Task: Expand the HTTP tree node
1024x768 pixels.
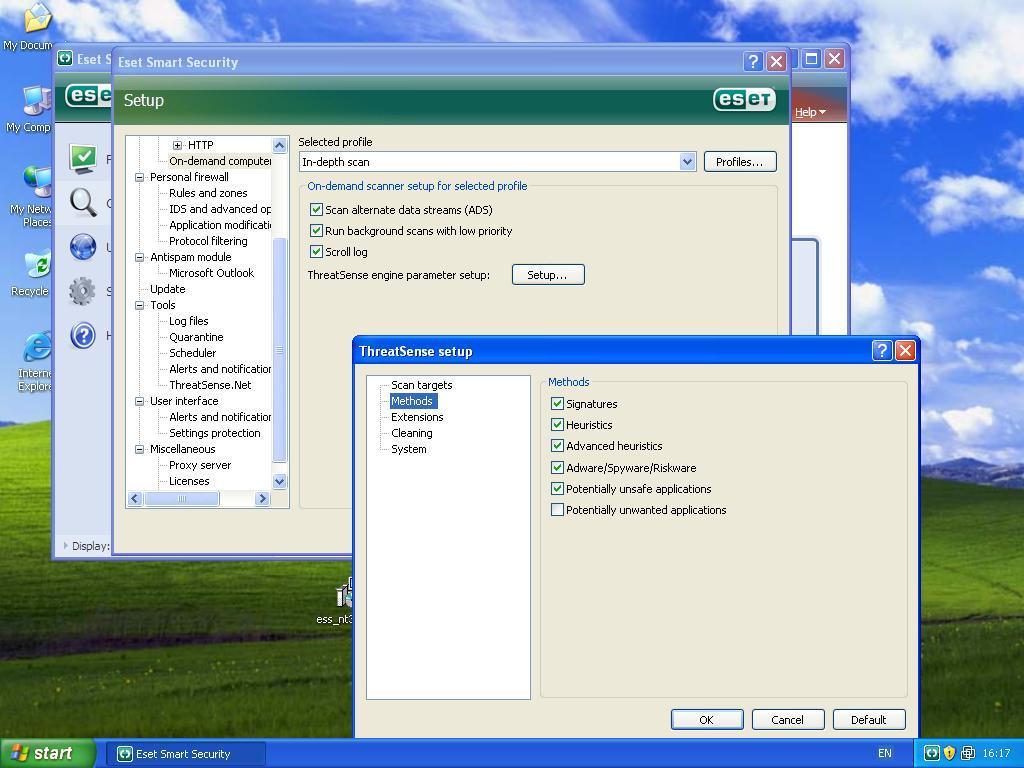Action: point(177,145)
